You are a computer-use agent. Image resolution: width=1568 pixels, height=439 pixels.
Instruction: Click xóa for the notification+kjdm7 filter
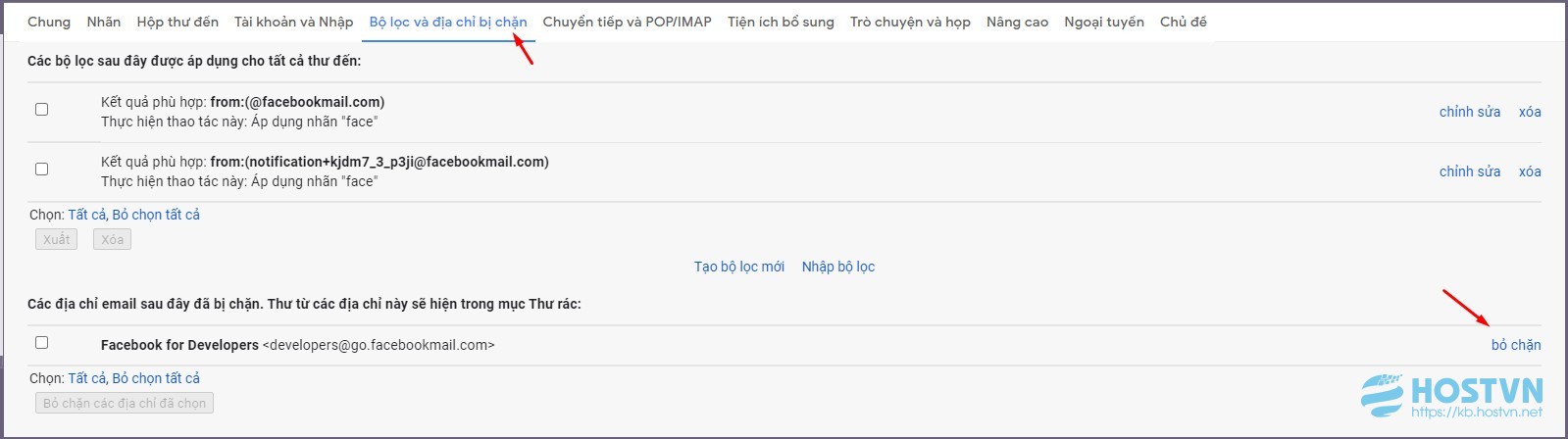[x=1530, y=171]
